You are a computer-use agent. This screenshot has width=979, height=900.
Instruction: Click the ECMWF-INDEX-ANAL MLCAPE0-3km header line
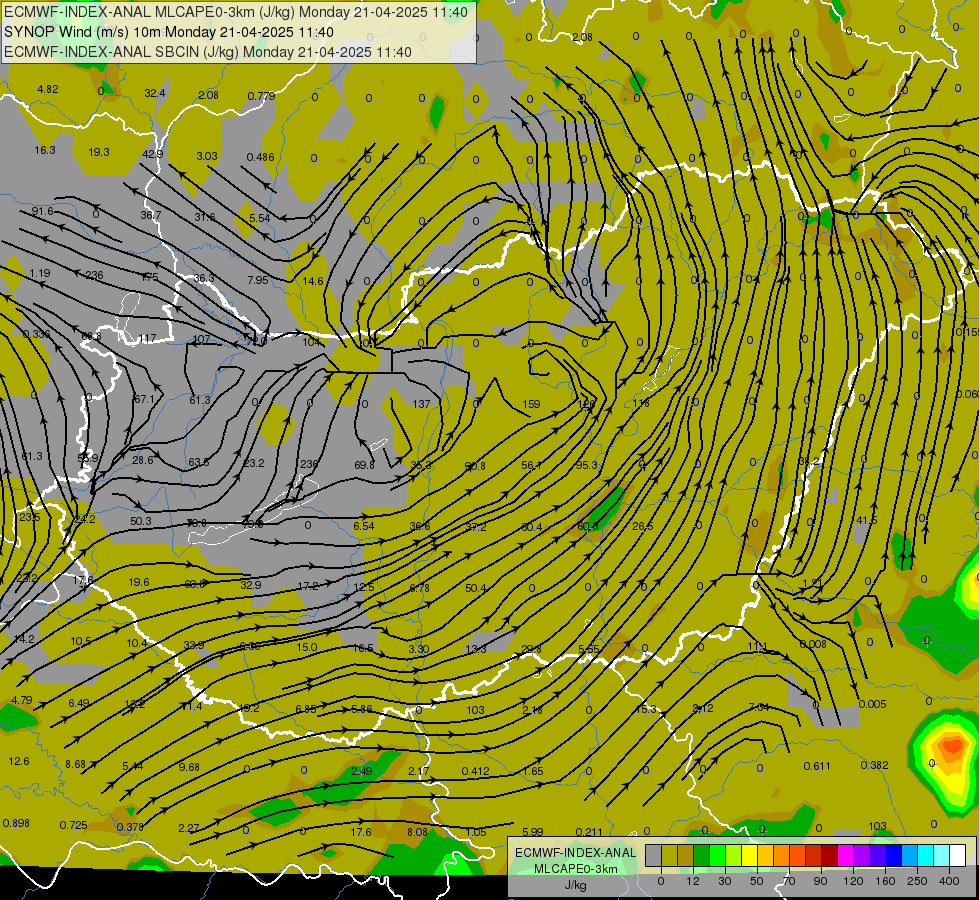click(x=235, y=12)
